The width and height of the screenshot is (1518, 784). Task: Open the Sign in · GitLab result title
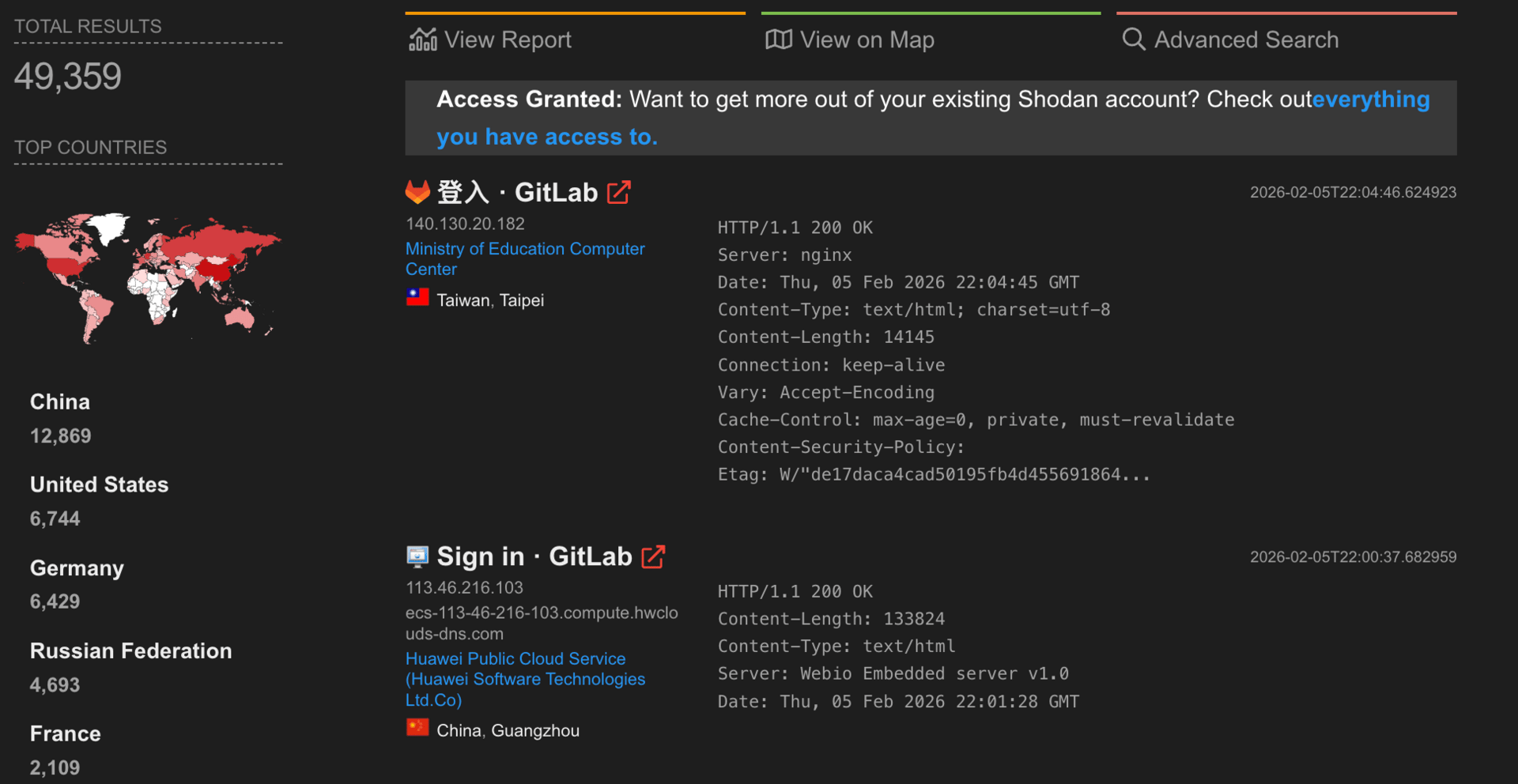coord(534,556)
